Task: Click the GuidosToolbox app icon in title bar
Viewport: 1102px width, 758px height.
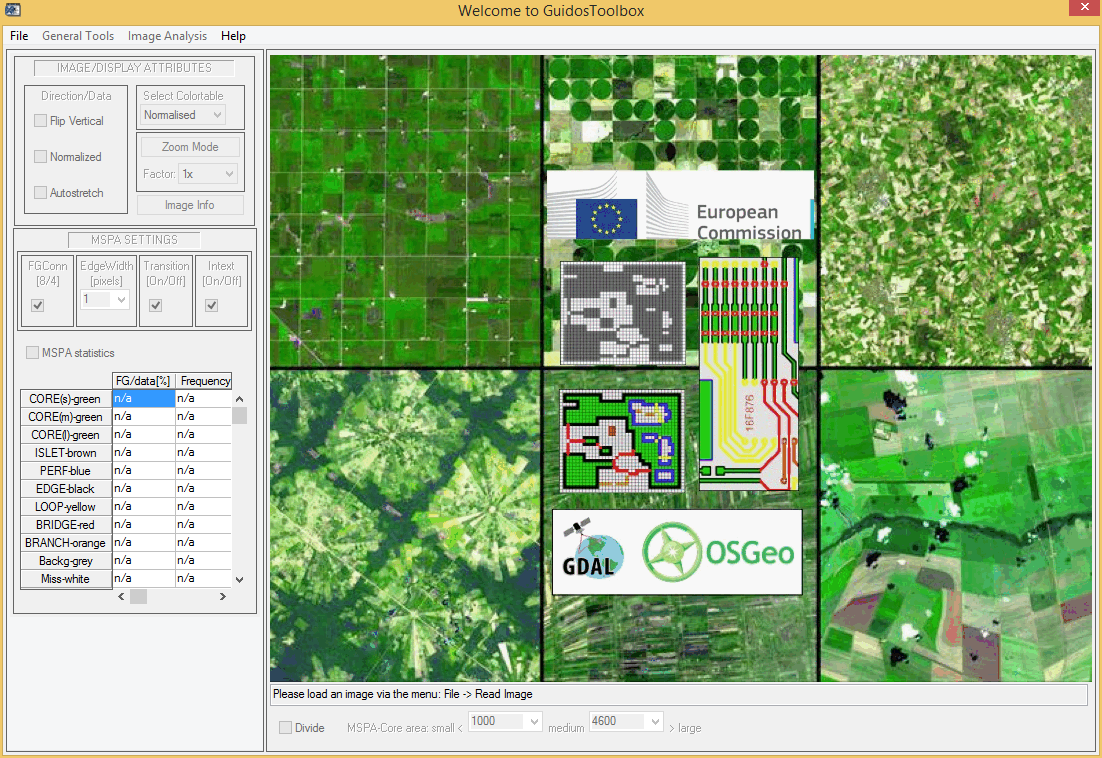Action: 12,10
